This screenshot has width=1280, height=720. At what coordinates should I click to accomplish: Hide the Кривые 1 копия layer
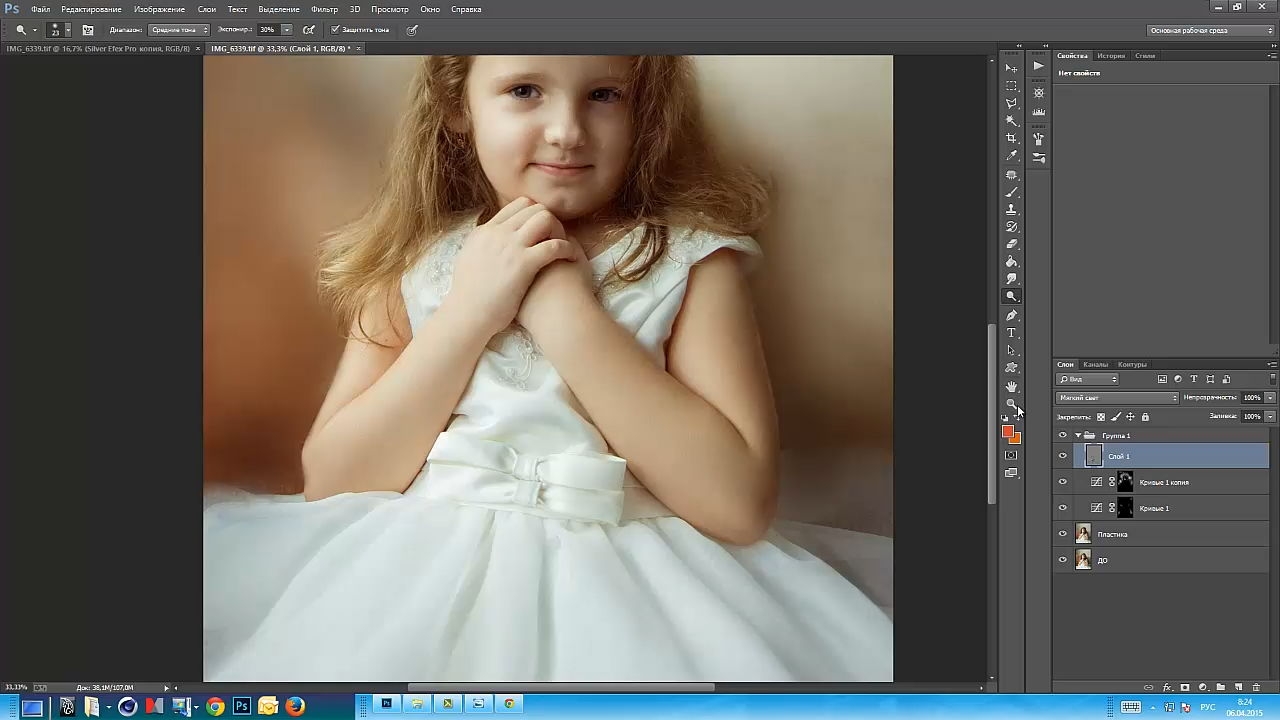pyautogui.click(x=1063, y=482)
